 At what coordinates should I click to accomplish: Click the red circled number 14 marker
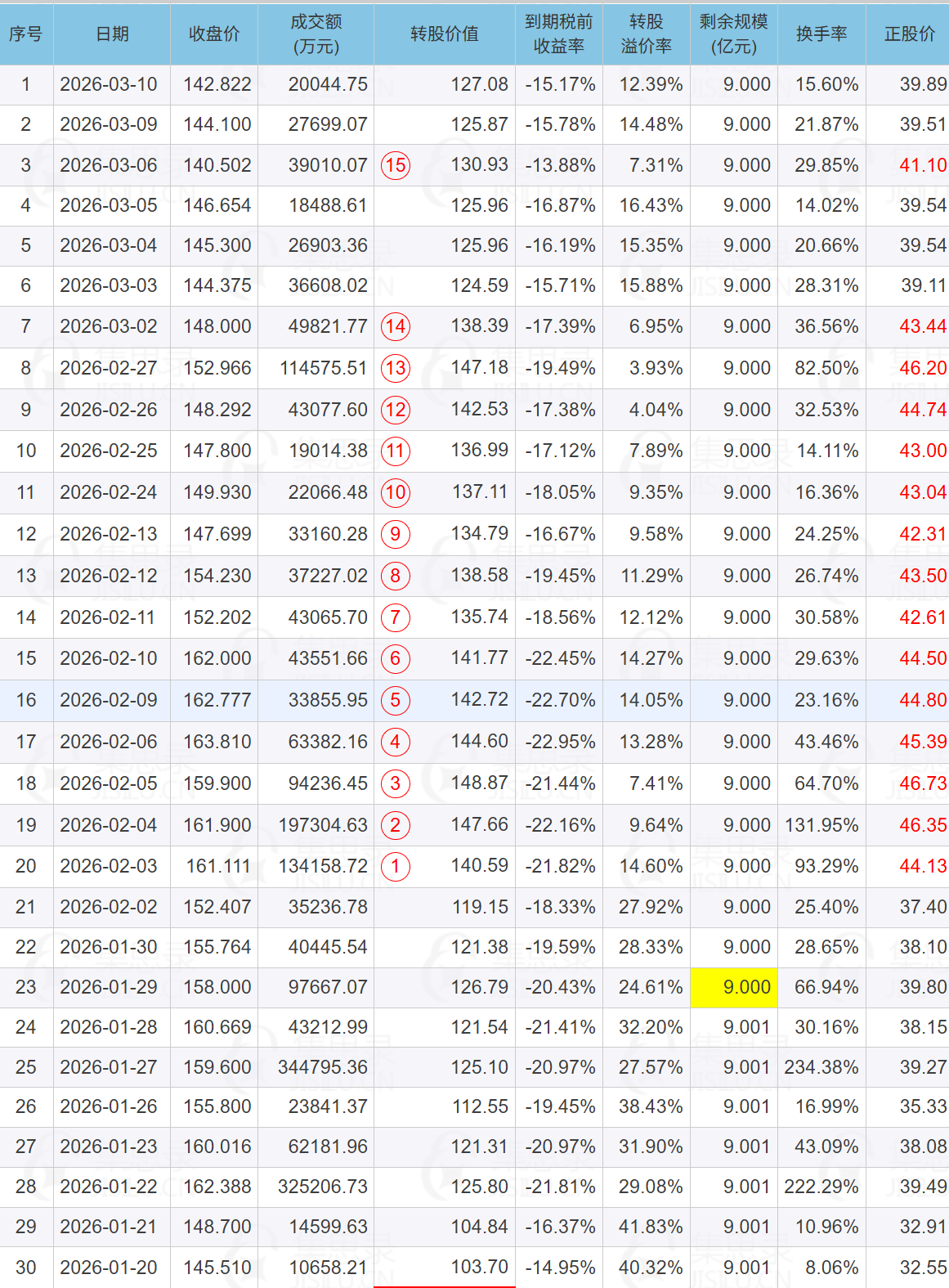(396, 327)
